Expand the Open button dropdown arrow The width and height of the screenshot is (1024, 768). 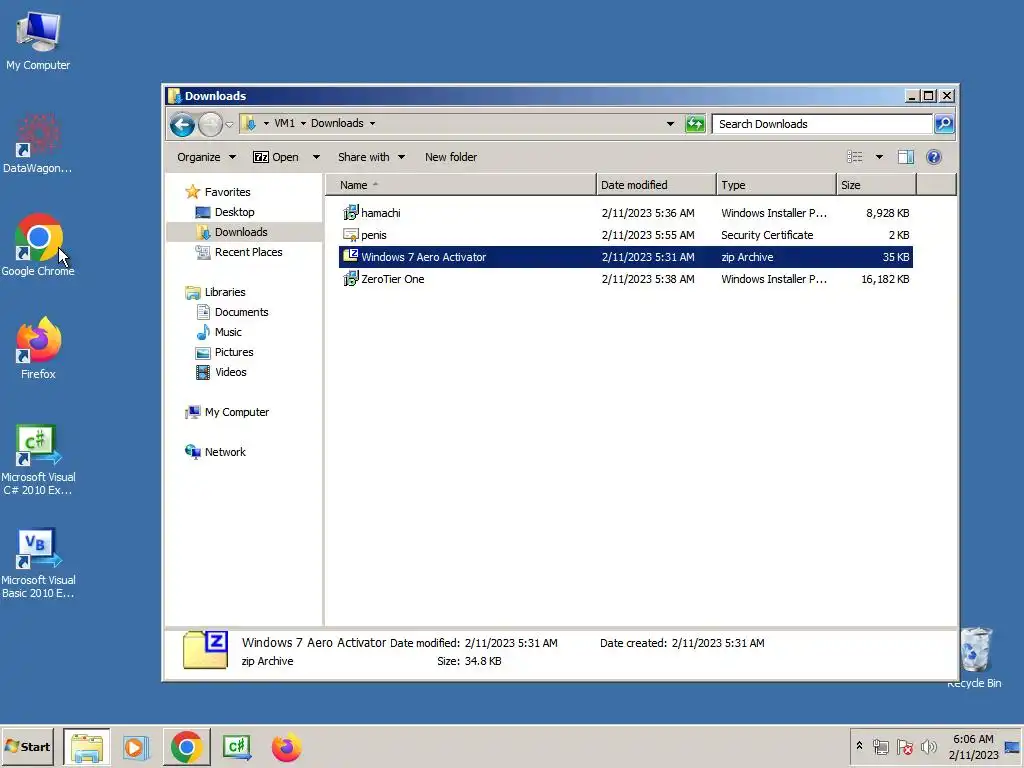[316, 157]
